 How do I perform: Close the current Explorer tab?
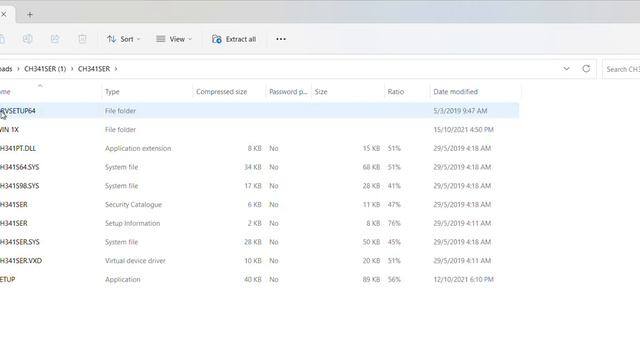(4, 14)
